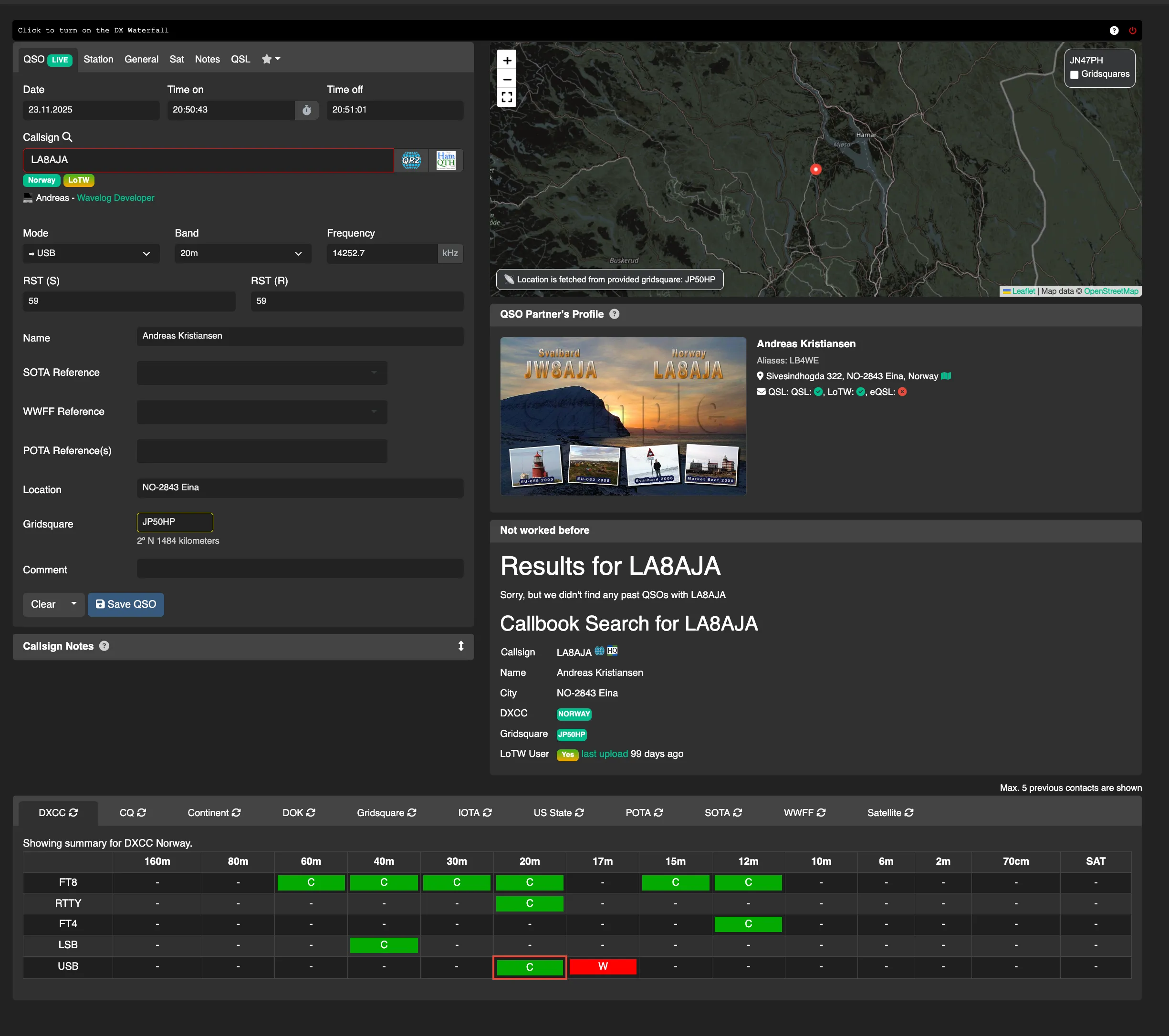The image size is (1169, 1036).
Task: Open the HamQTH lookup icon
Action: click(x=446, y=160)
